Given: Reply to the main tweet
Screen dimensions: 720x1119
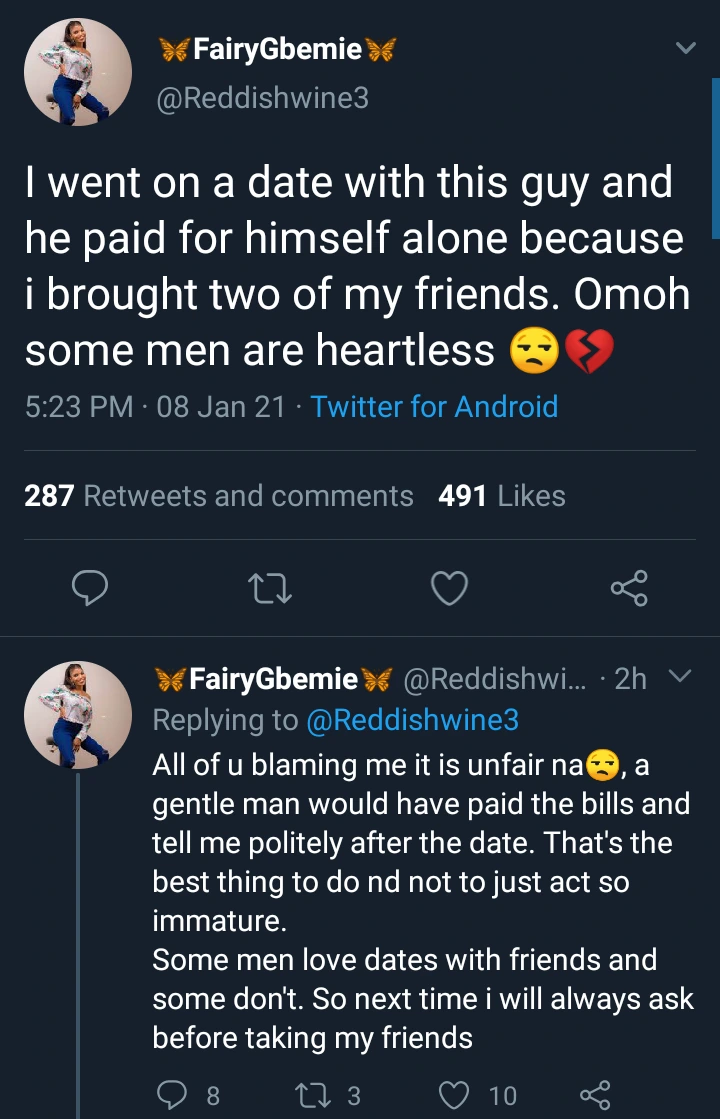Looking at the screenshot, I should click(90, 589).
